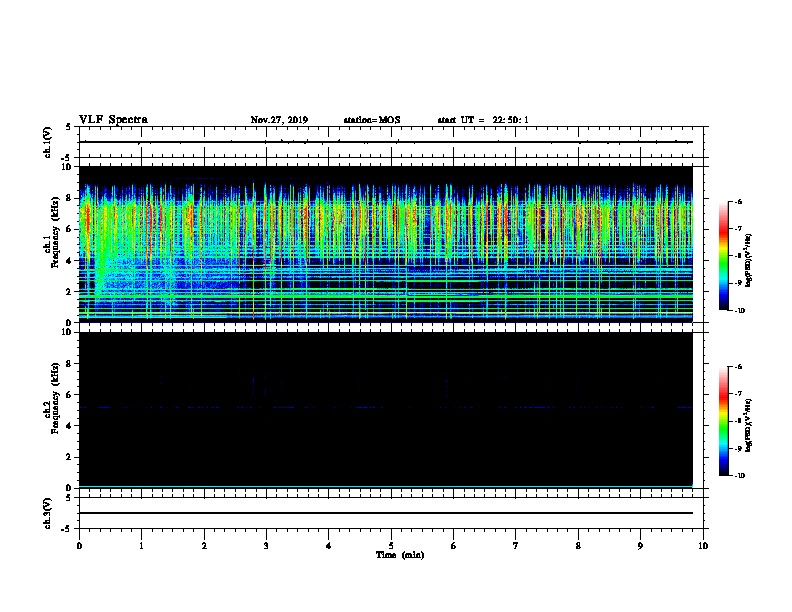Click time axis tick label "8"
The image size is (792, 612).
point(578,546)
